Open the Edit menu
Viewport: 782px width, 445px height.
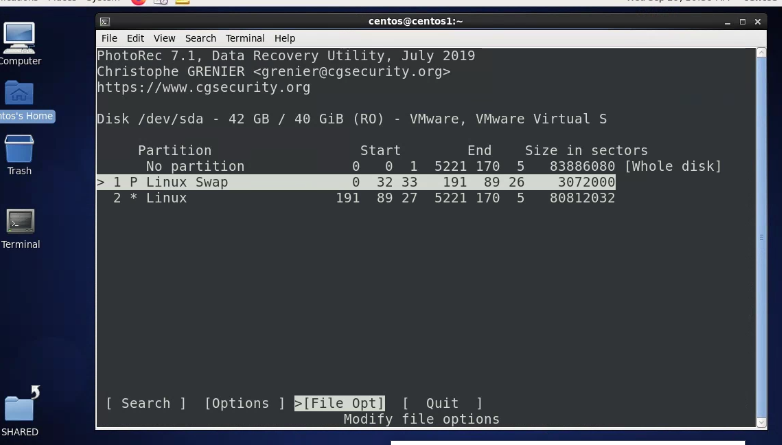tap(135, 38)
